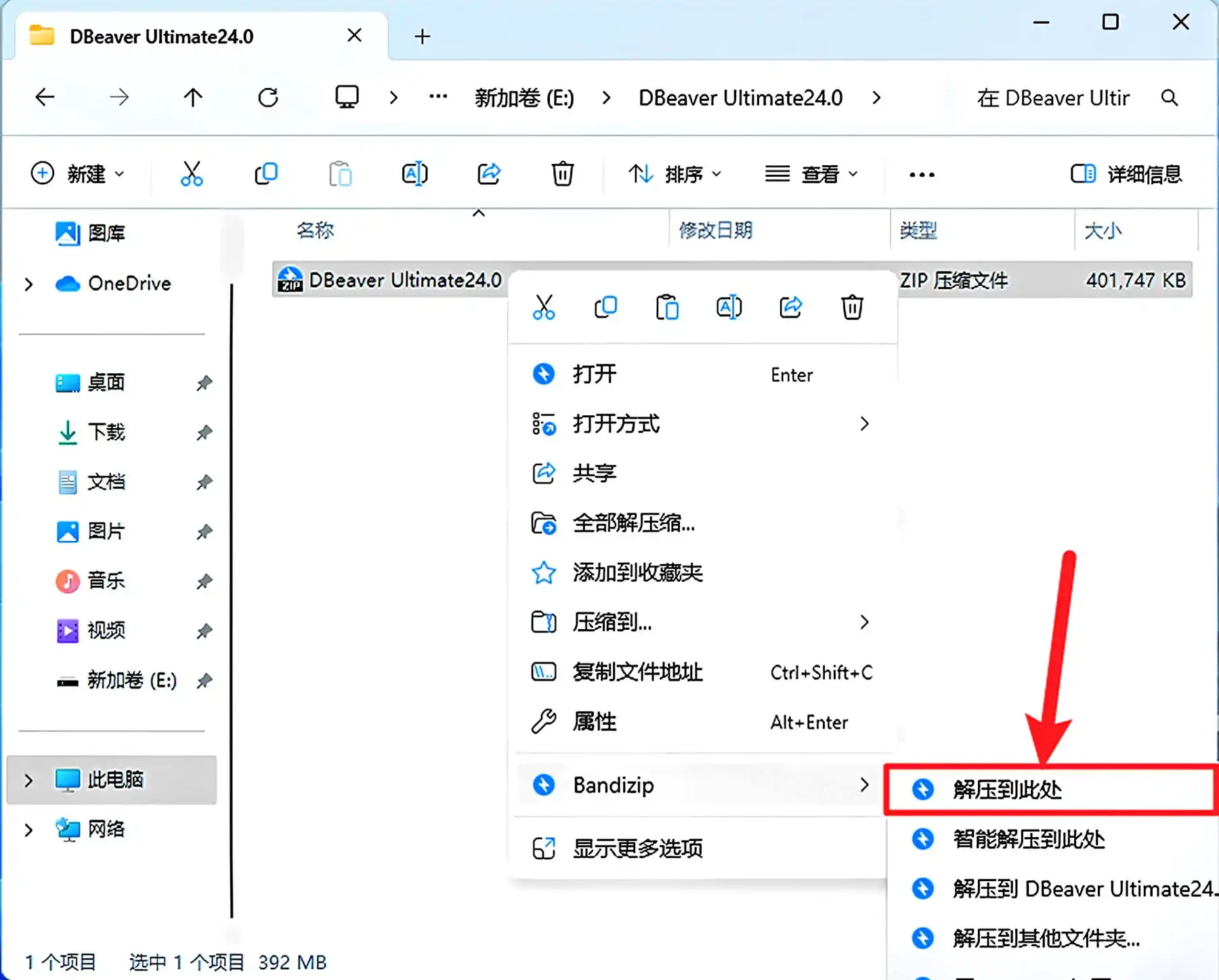Click the Rename icon in the context menu
Screen dimensions: 1219x980
729,307
